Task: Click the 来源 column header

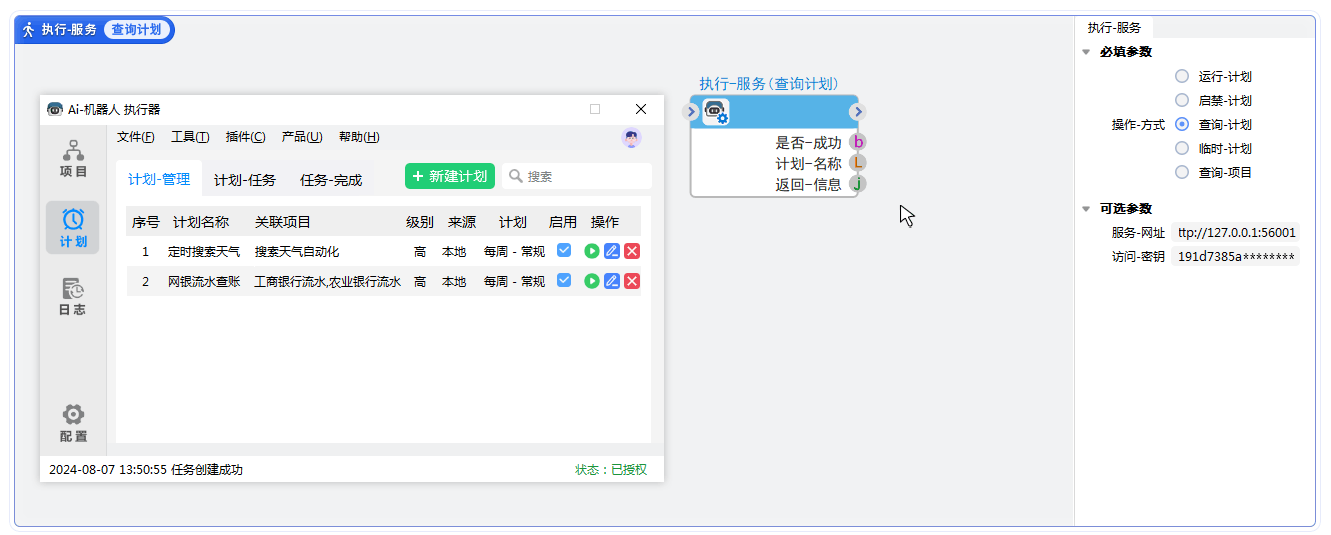Action: pyautogui.click(x=462, y=222)
